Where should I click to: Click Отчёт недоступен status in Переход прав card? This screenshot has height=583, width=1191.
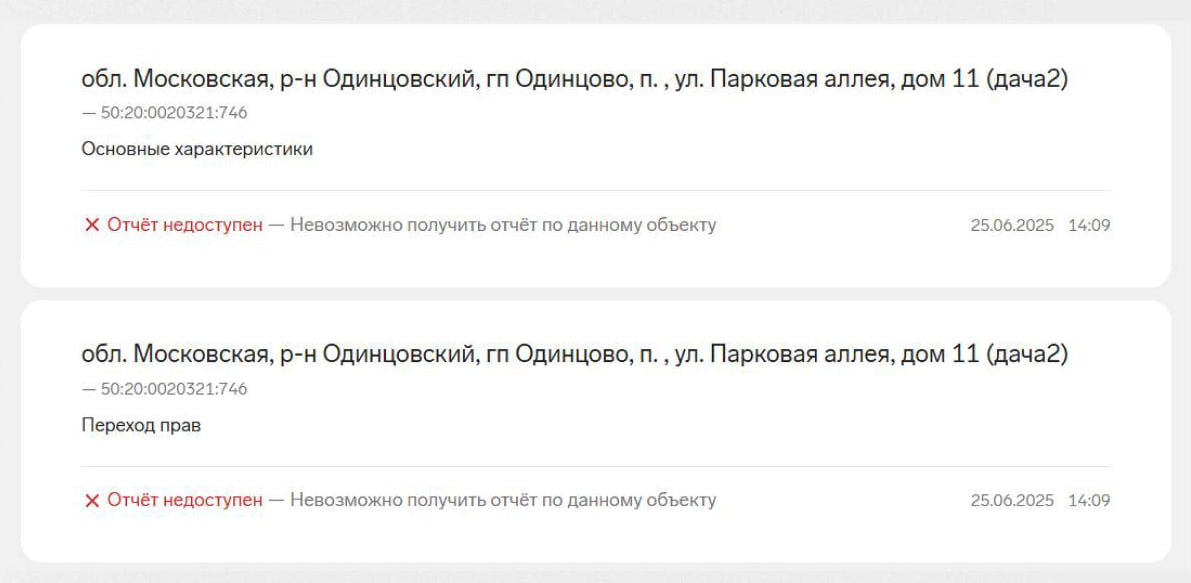pos(185,500)
